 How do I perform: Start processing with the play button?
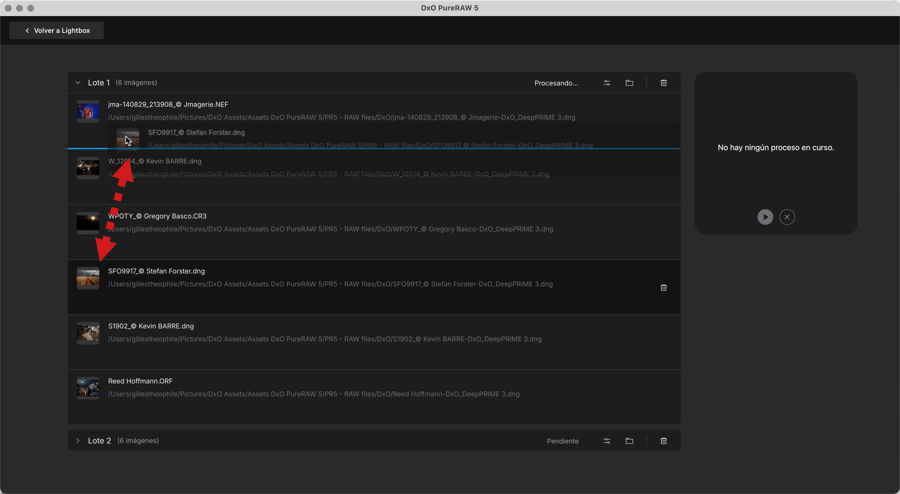[x=765, y=217]
